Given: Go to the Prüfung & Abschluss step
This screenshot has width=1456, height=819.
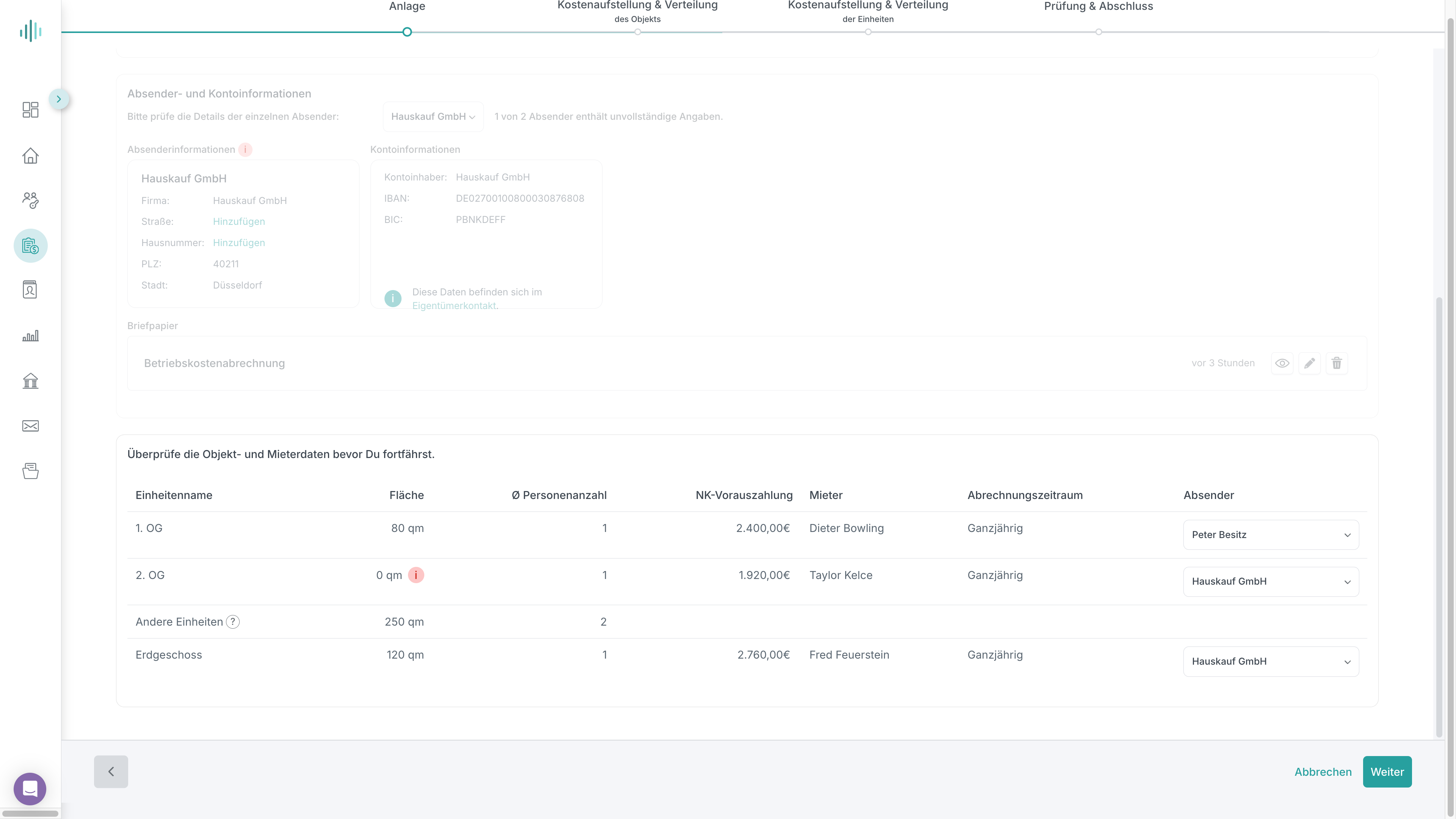Looking at the screenshot, I should click(1098, 6).
